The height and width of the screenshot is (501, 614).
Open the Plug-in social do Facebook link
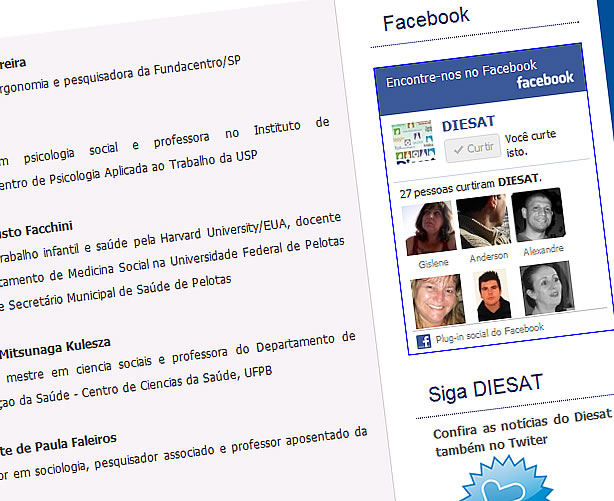click(489, 333)
